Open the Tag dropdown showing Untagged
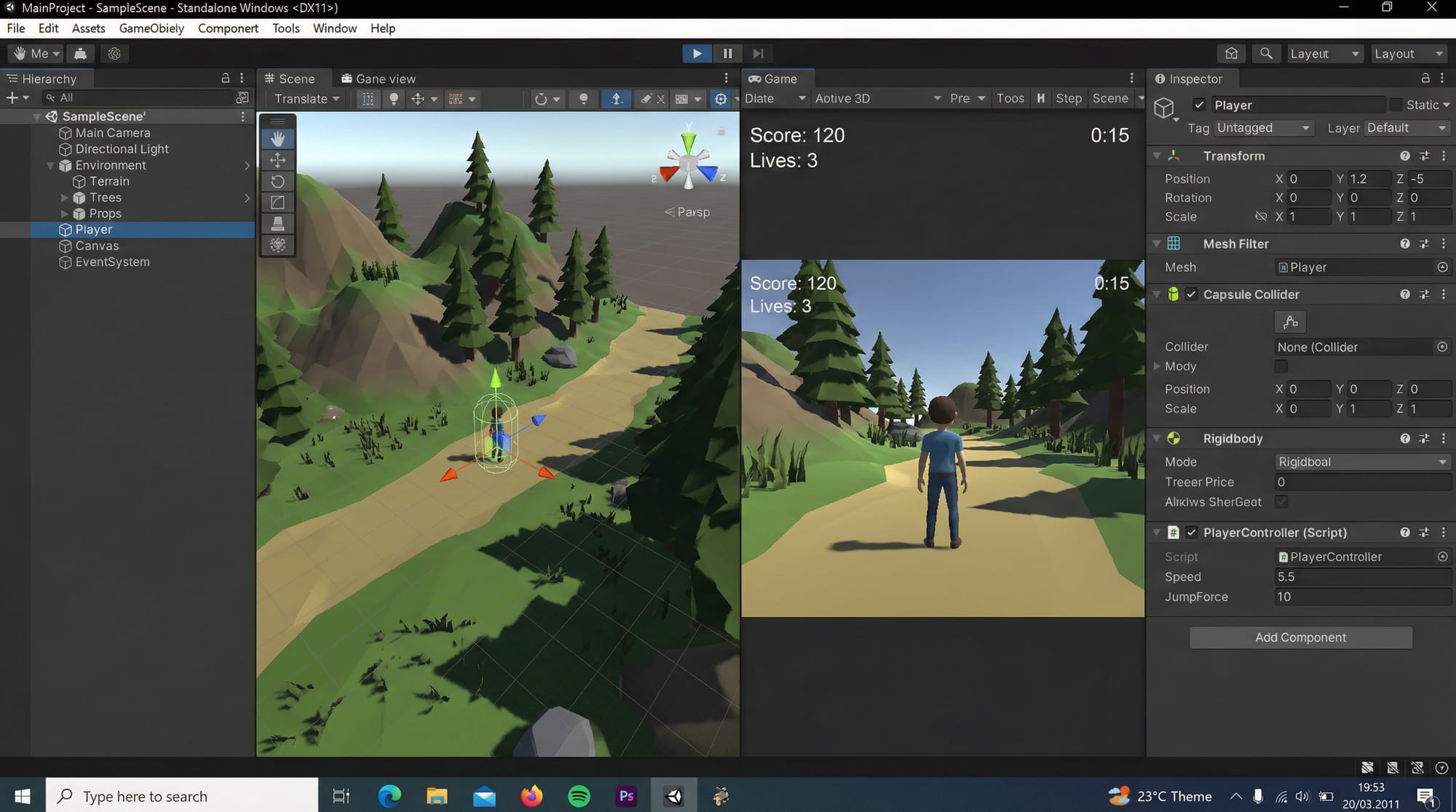The height and width of the screenshot is (812, 1456). click(x=1264, y=127)
